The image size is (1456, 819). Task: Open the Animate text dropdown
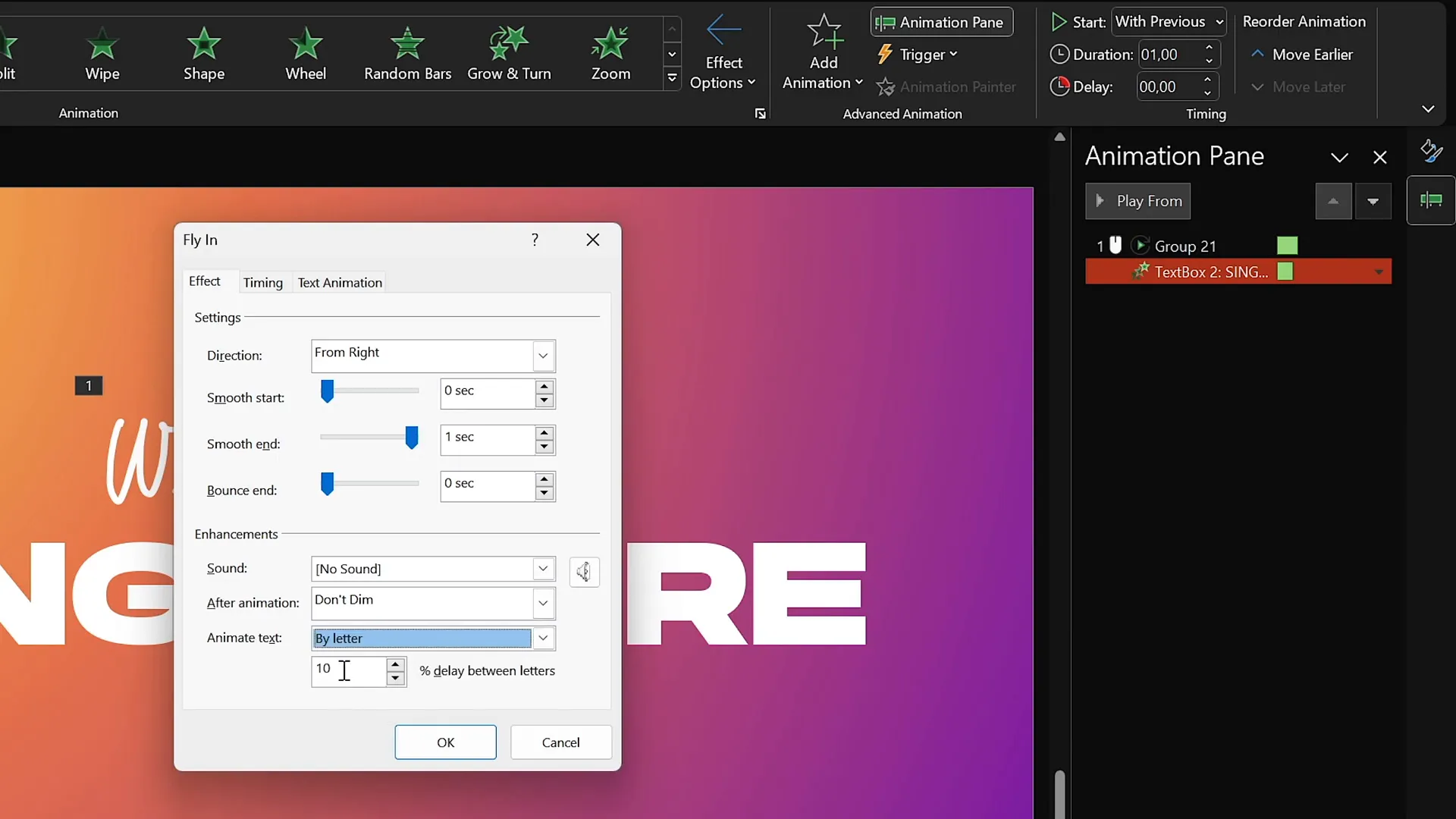point(543,638)
